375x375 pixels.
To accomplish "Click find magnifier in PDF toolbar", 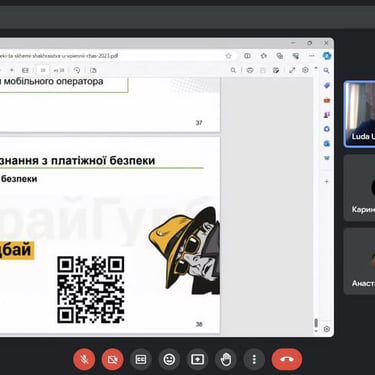I will pos(233,70).
